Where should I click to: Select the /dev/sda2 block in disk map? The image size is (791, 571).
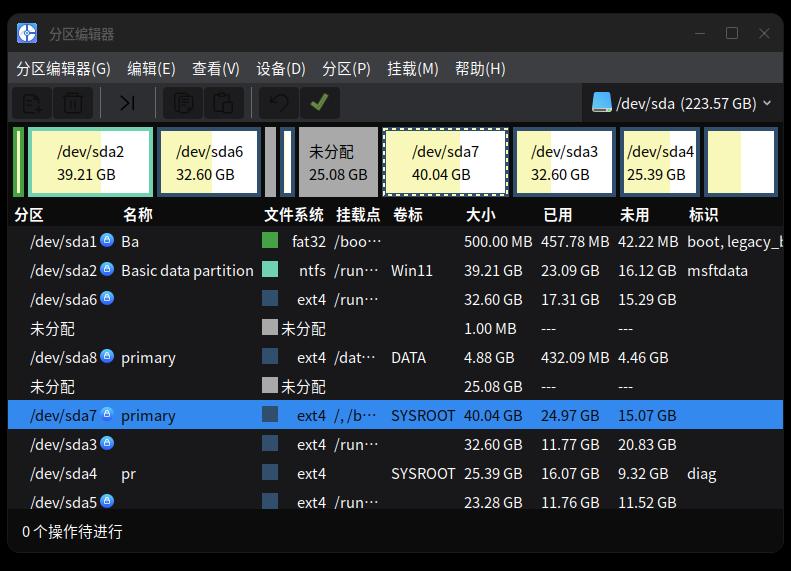pos(90,162)
